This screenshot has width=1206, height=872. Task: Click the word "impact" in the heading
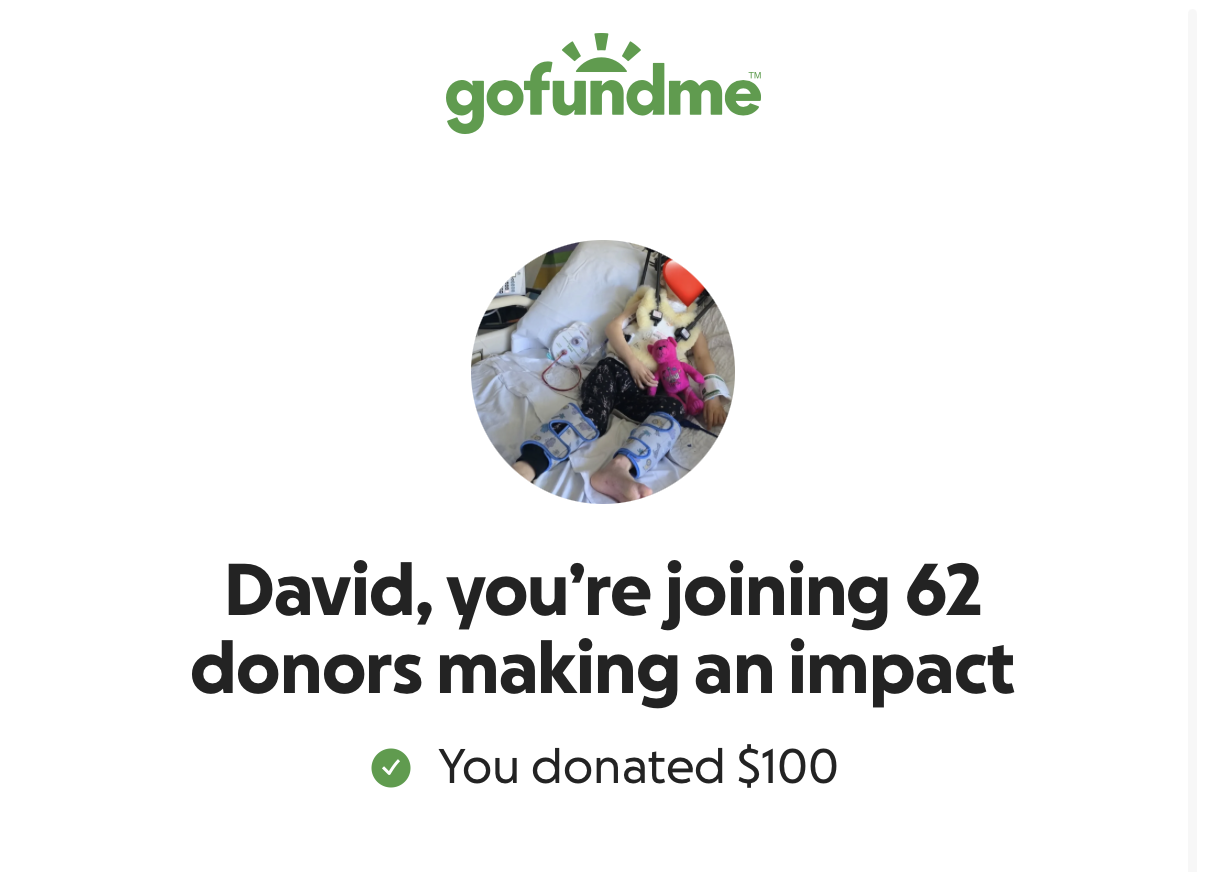900,671
